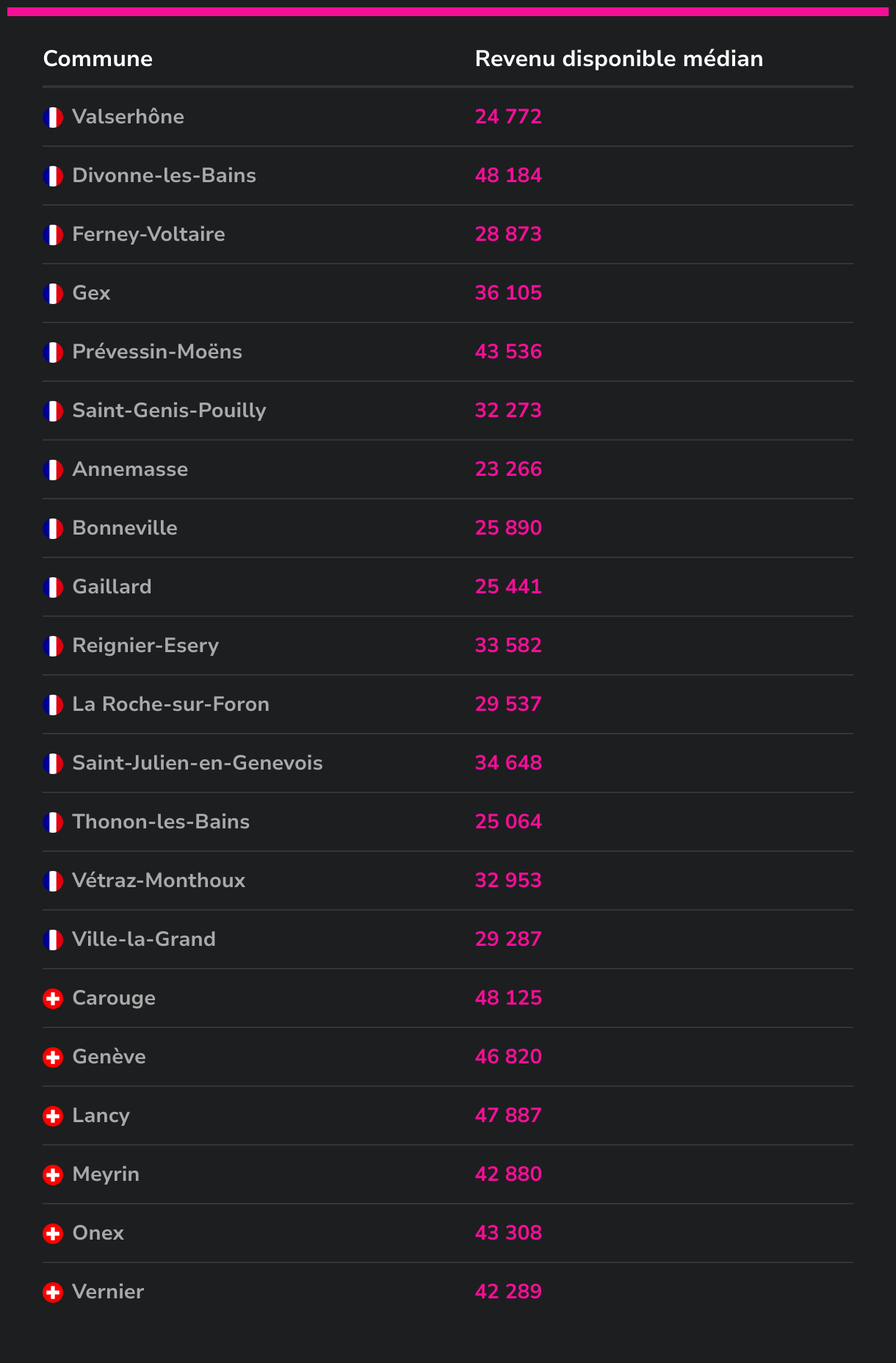Select the La Roche-sur-Foron label
The height and width of the screenshot is (1363, 896).
pyautogui.click(x=170, y=704)
